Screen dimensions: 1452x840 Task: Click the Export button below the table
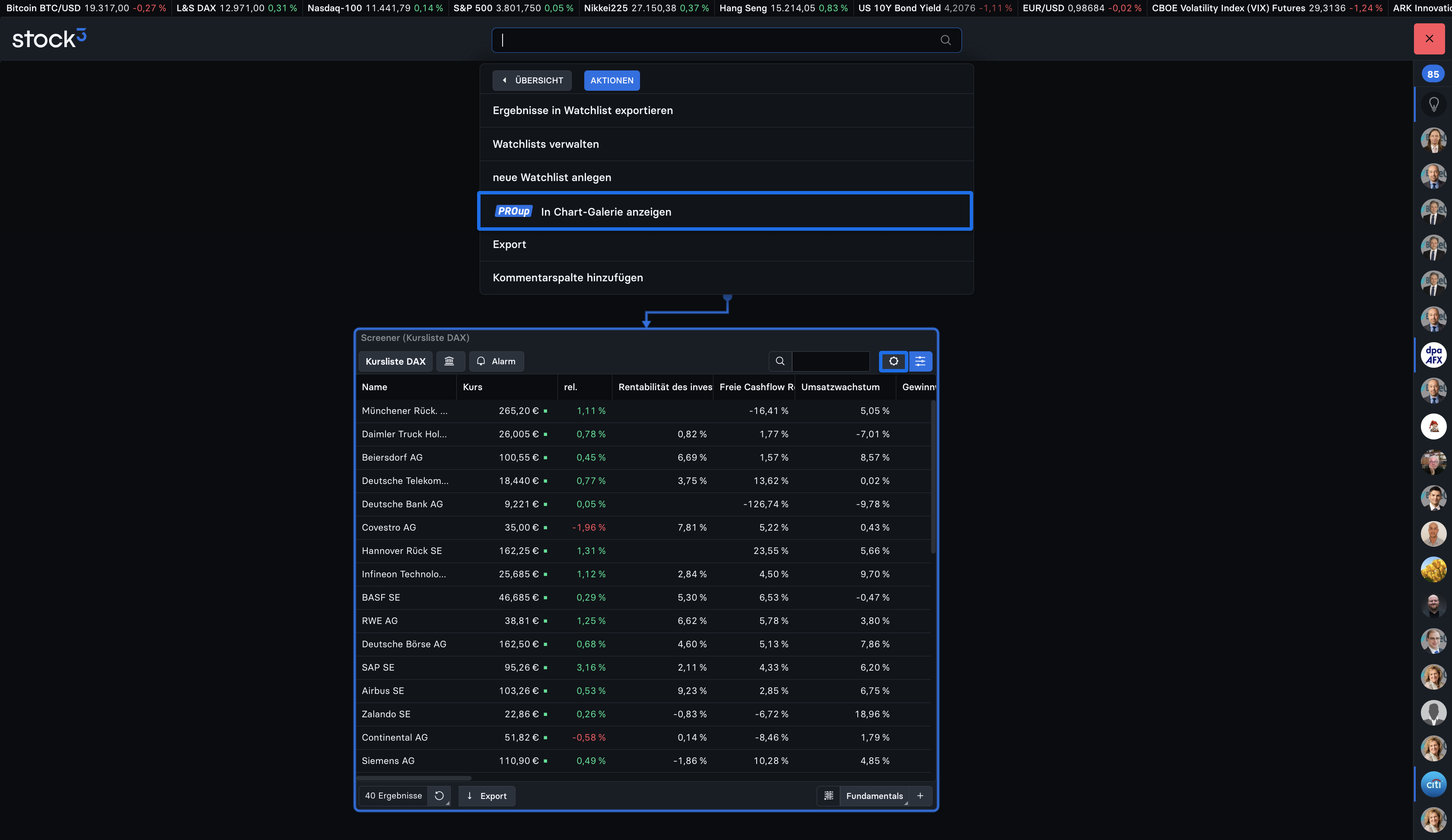pos(487,795)
